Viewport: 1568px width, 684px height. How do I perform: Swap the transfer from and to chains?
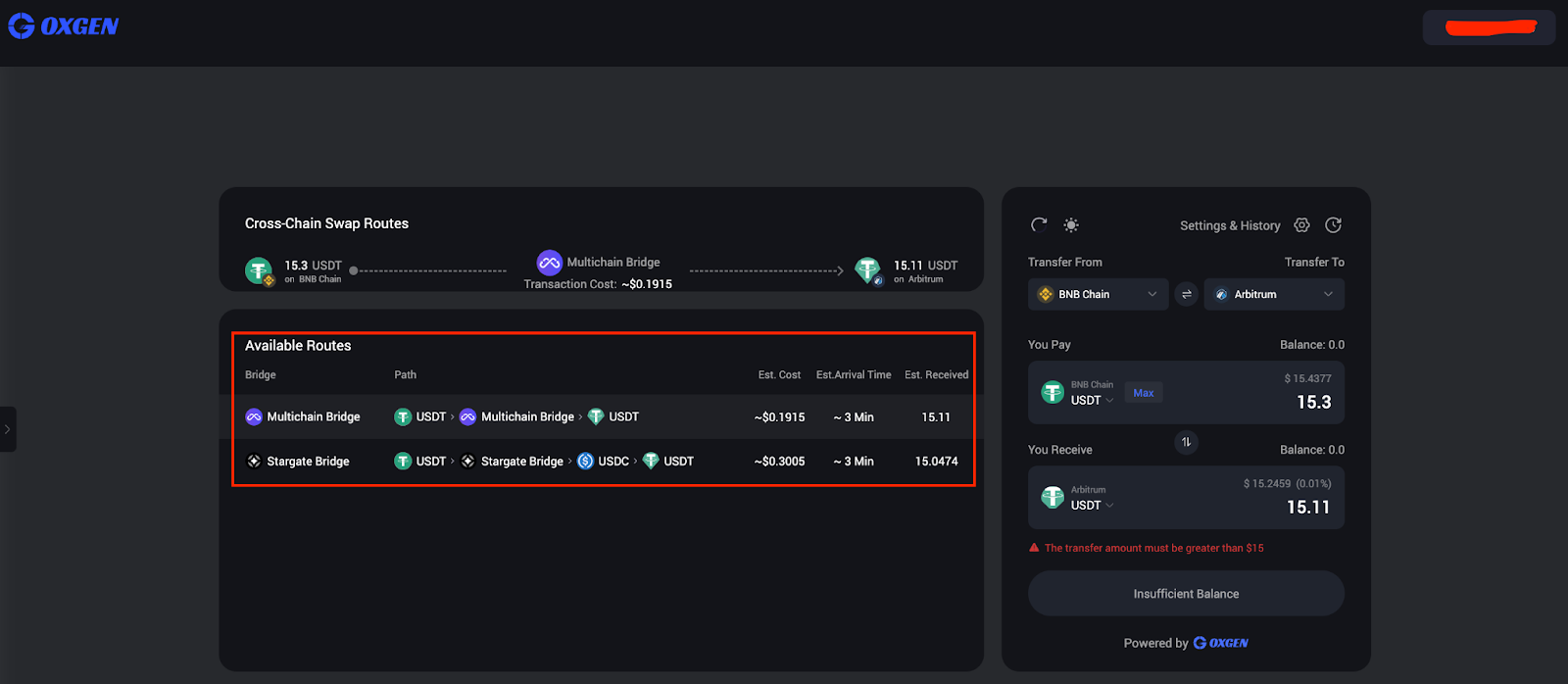(1187, 294)
